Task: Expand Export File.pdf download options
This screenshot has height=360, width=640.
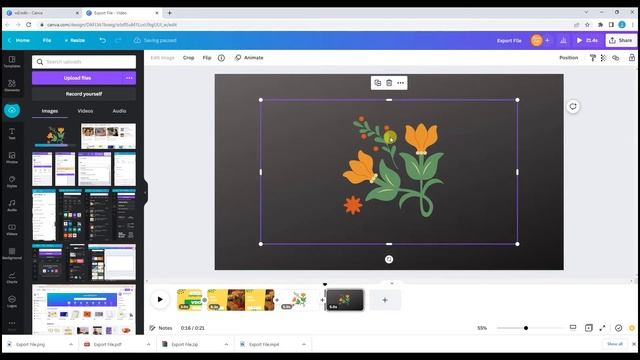Action: point(148,344)
